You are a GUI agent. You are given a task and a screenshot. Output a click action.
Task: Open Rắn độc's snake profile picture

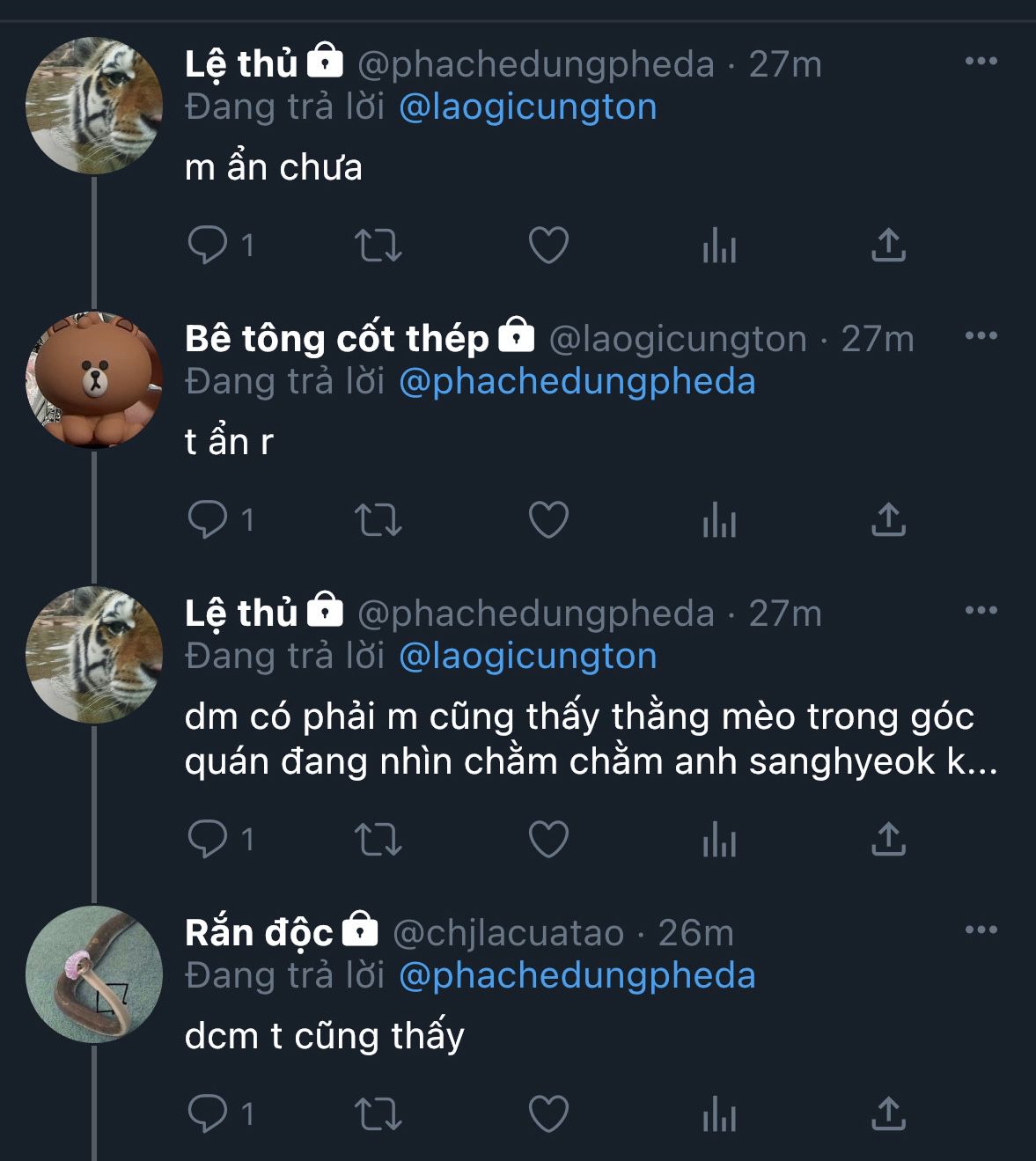point(94,974)
